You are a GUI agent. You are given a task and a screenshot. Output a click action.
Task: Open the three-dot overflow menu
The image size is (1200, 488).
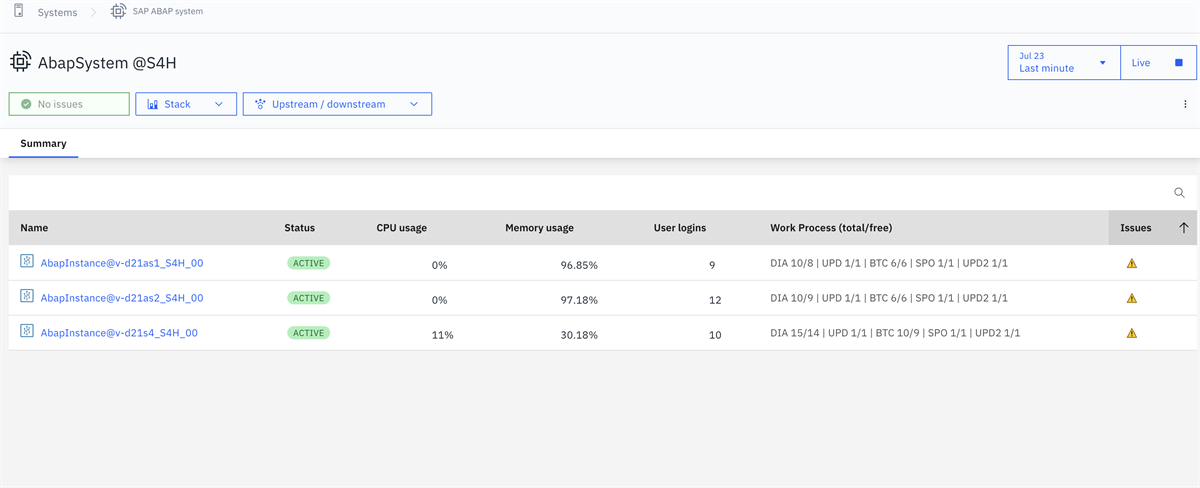point(1185,104)
